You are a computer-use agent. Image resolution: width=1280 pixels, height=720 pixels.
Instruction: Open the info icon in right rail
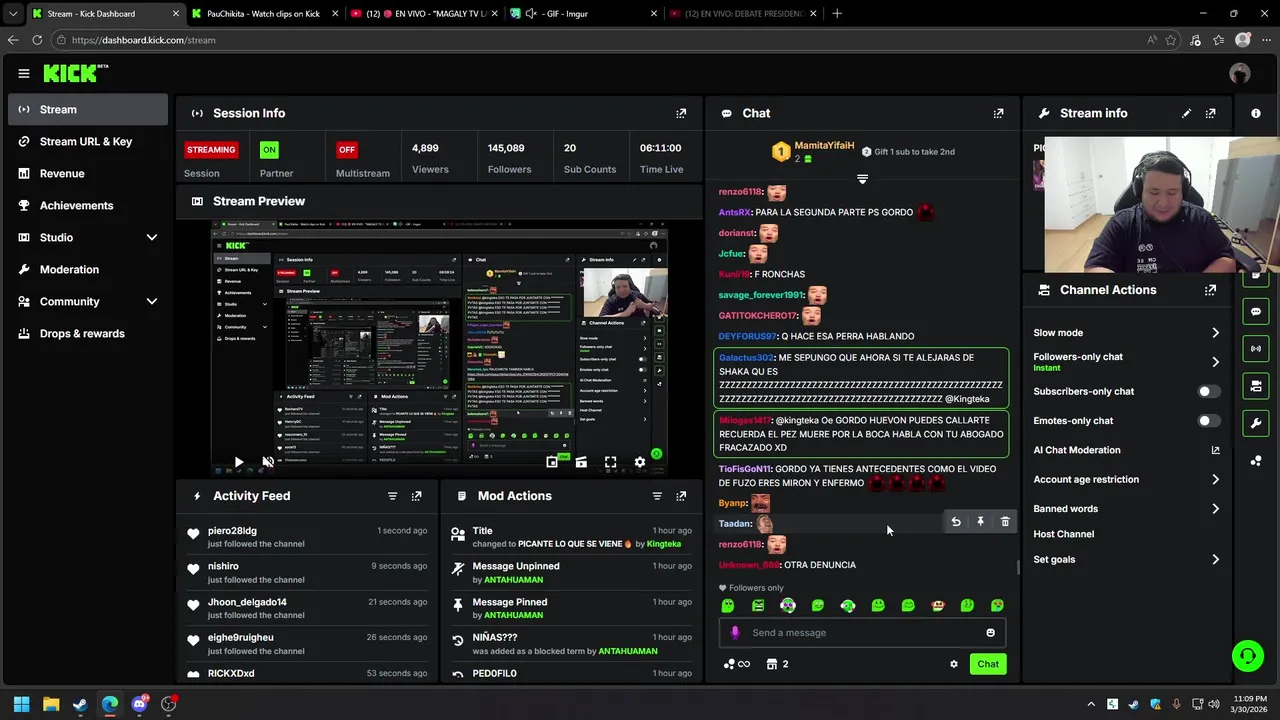pos(1256,113)
